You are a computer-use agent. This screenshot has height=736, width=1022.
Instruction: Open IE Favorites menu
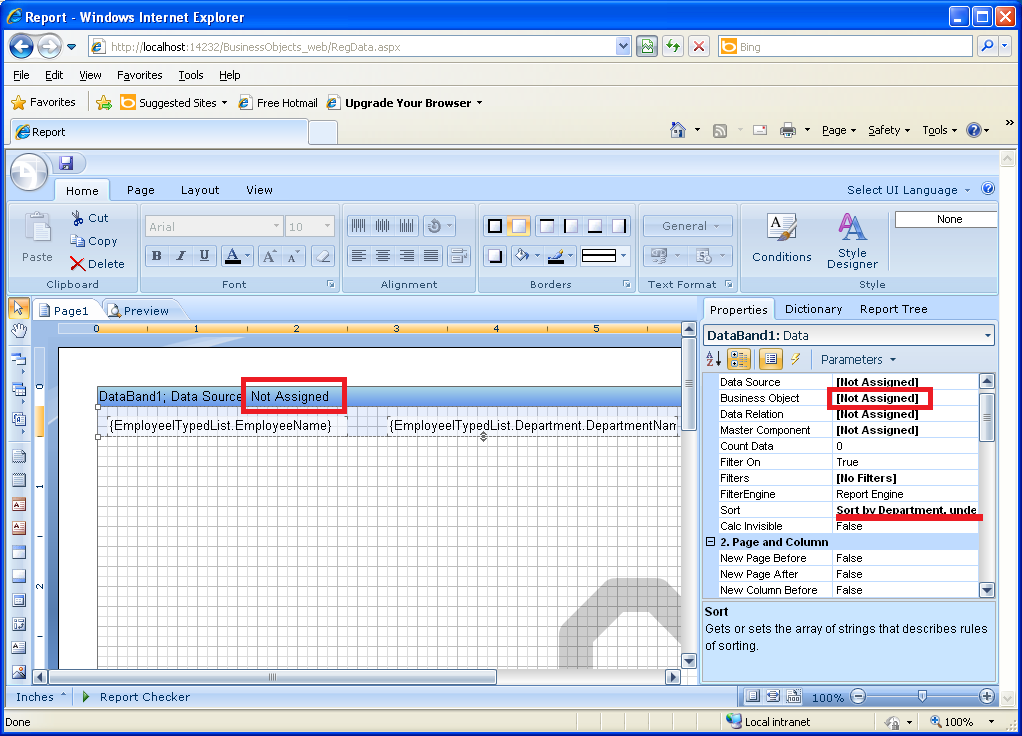click(x=139, y=75)
